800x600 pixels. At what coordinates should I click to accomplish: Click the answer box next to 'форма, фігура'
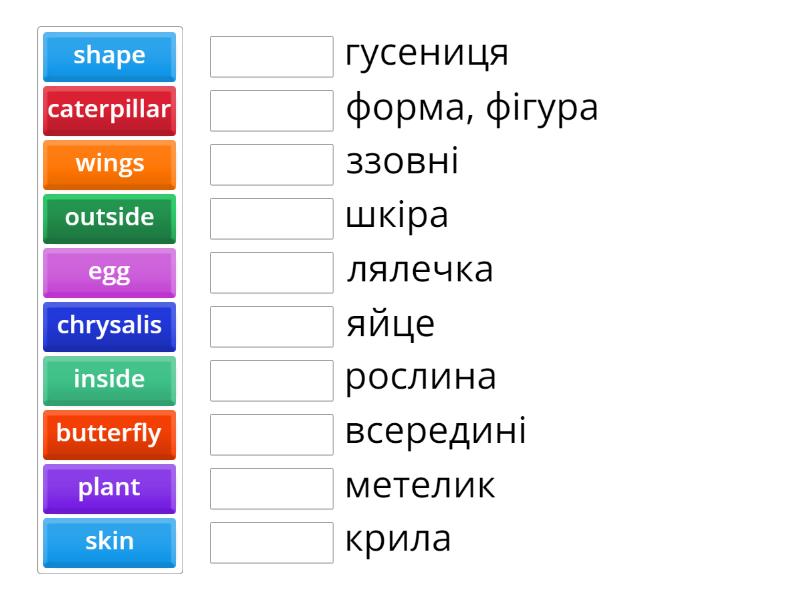point(272,111)
